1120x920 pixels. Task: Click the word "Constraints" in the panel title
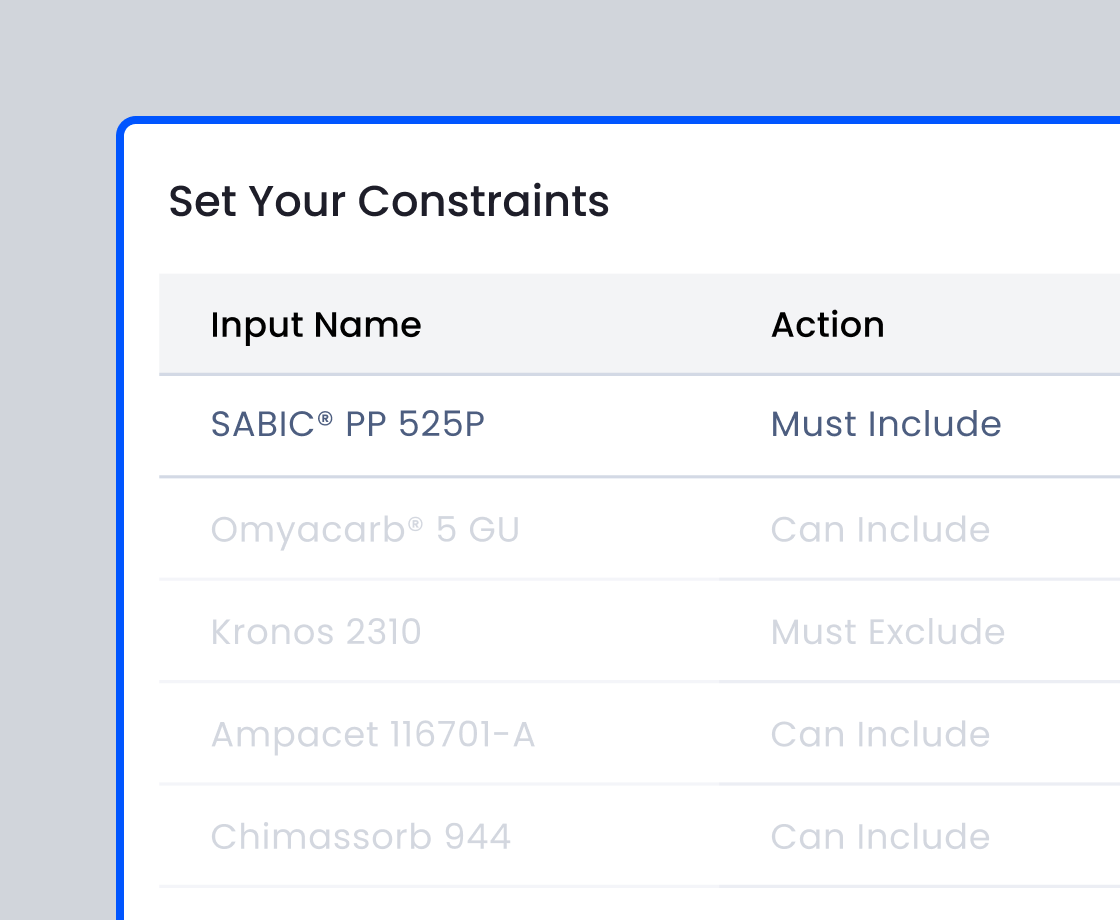484,201
